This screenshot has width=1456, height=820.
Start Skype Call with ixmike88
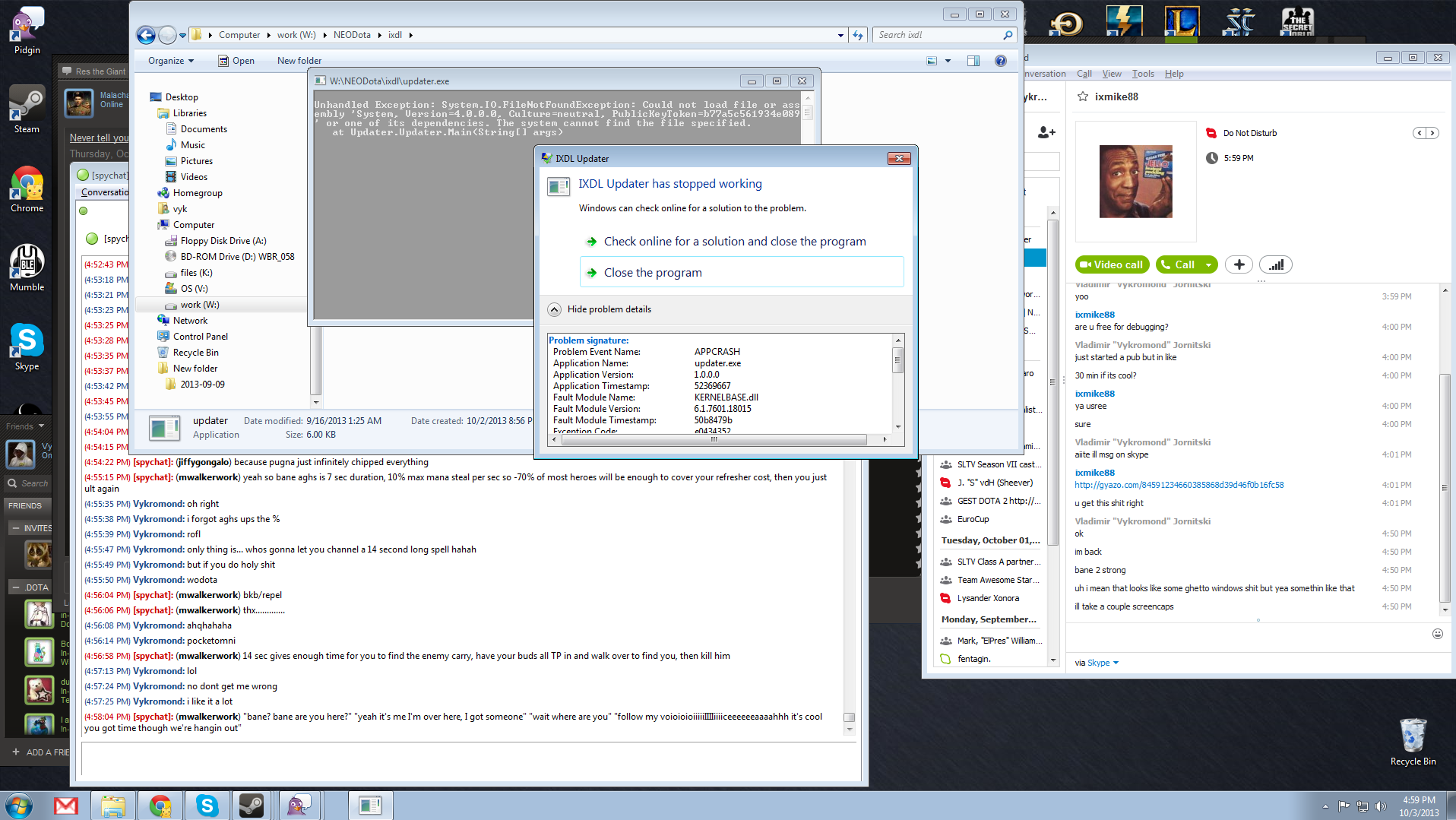[x=1179, y=264]
